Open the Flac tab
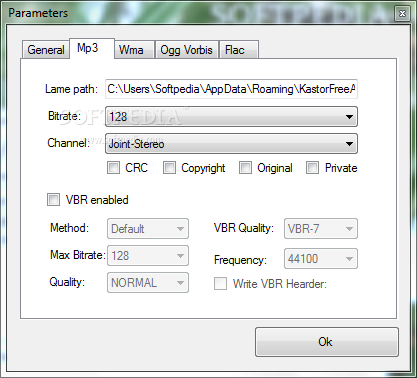This screenshot has height=378, width=417. click(239, 50)
